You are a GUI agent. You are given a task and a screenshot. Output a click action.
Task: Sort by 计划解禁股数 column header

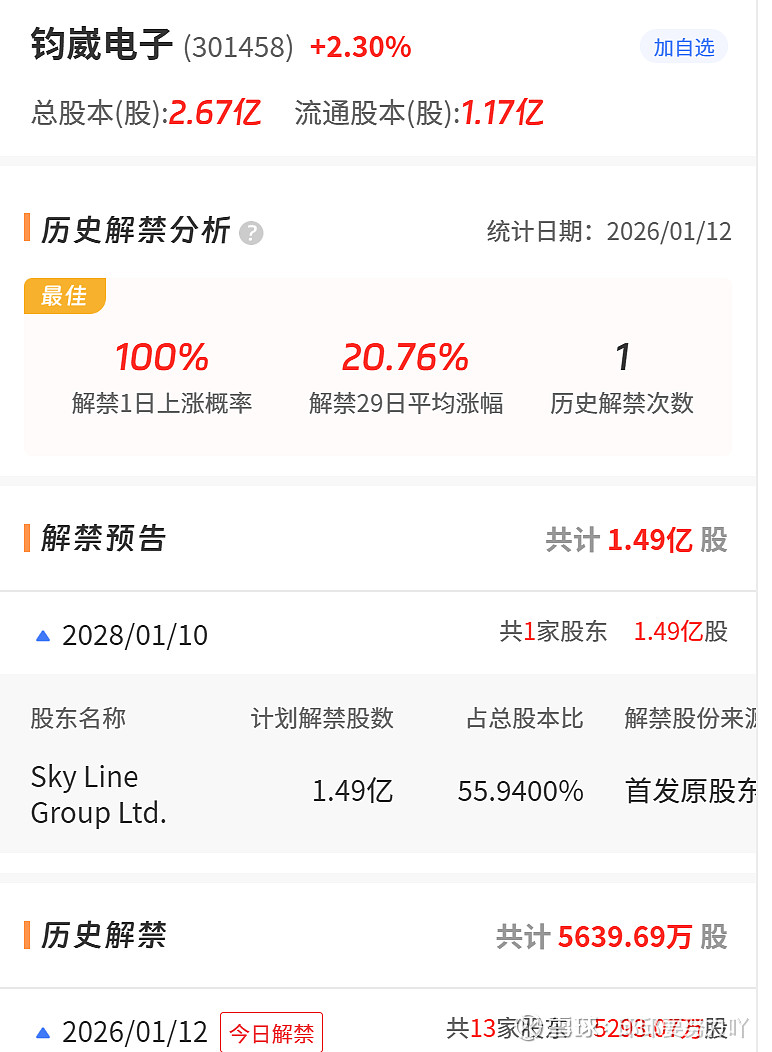coord(322,718)
